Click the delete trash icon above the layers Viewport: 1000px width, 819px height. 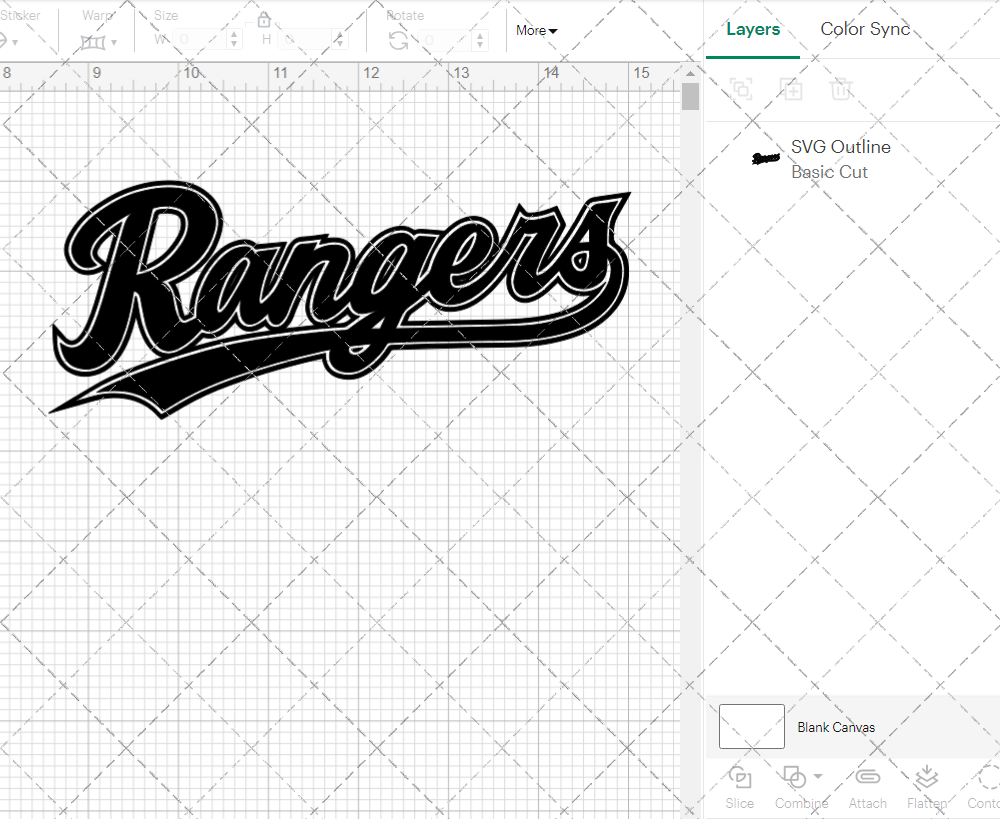[841, 89]
